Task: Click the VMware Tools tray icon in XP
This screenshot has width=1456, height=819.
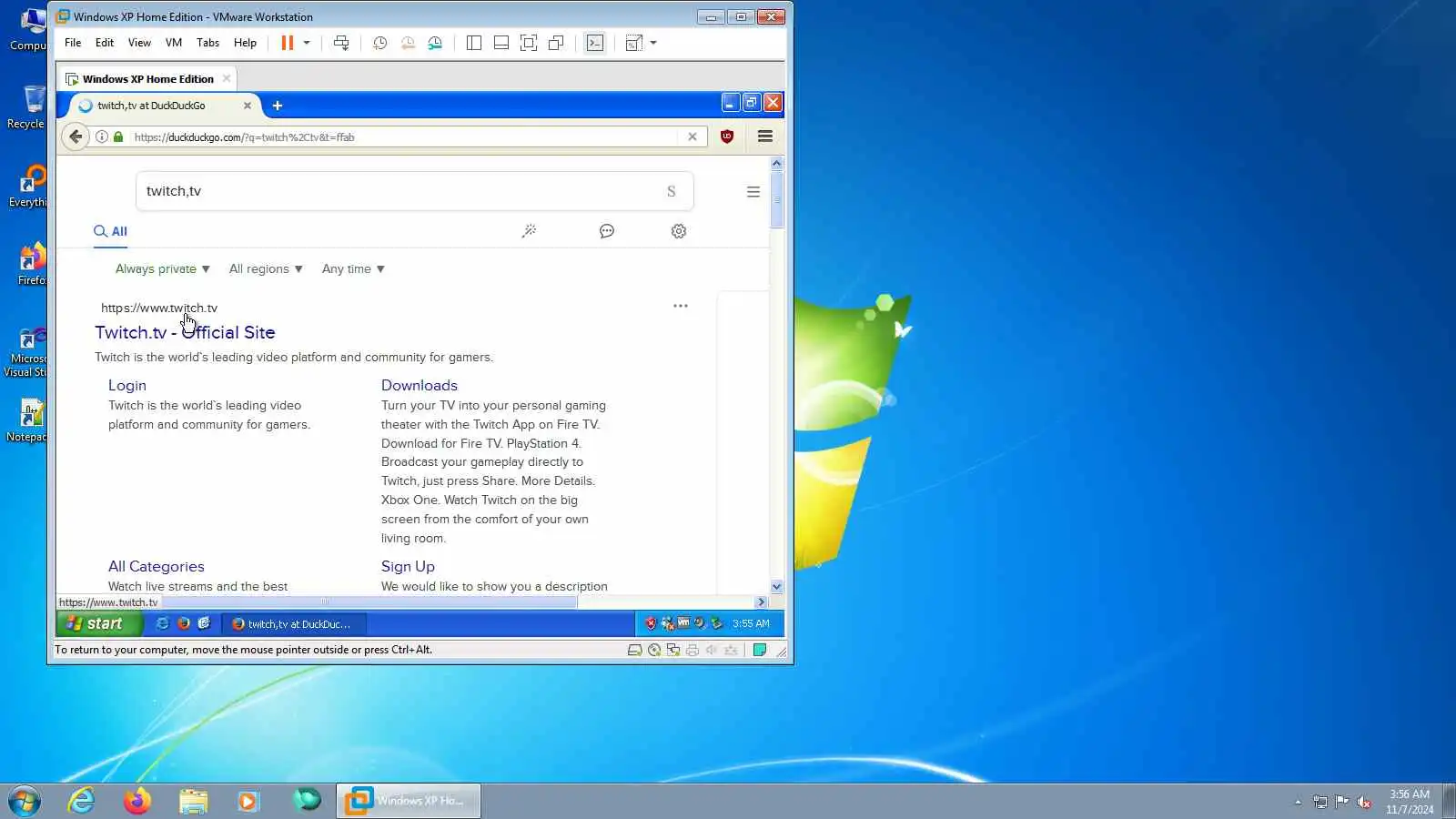Action: tap(683, 623)
